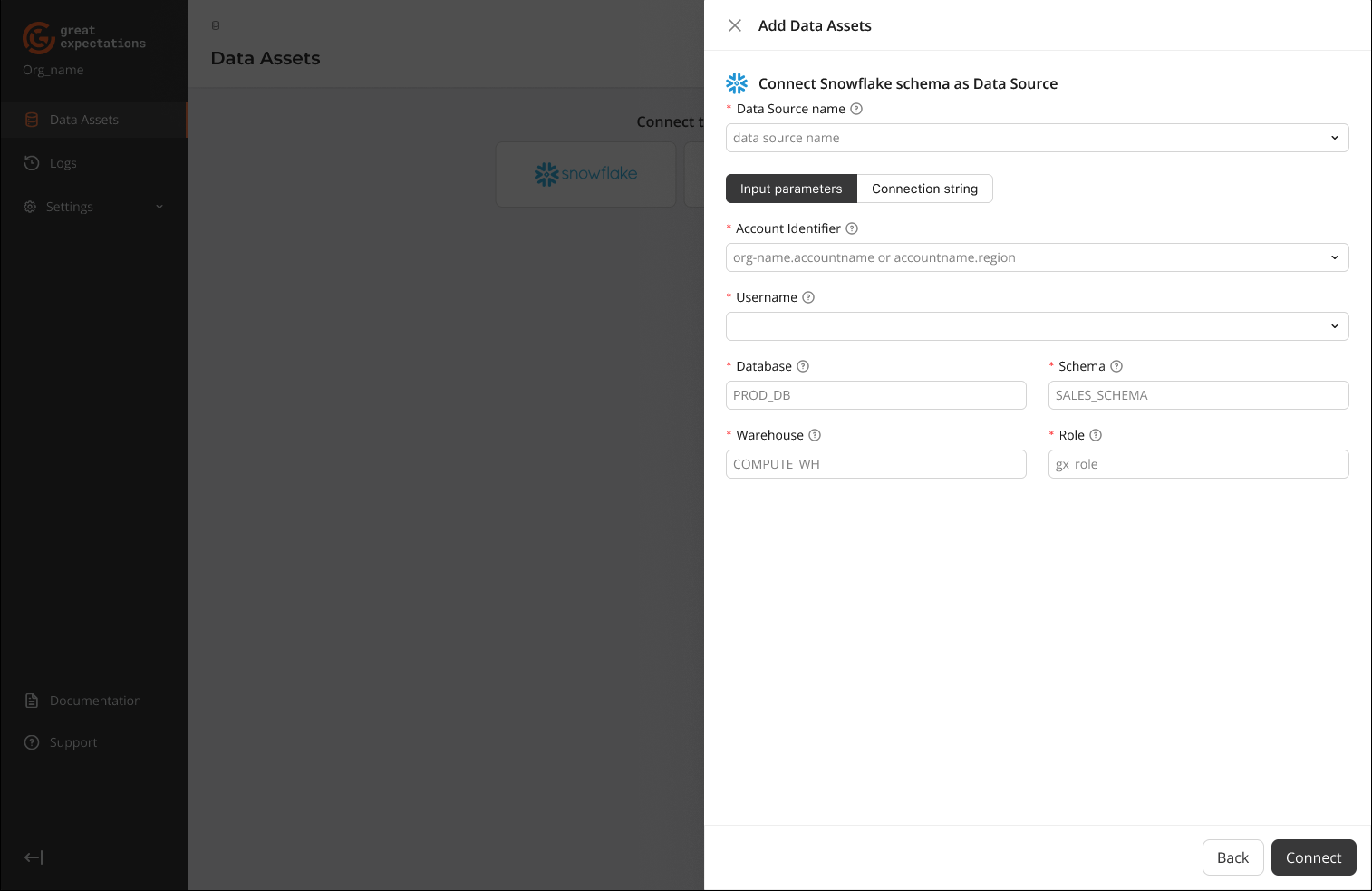Show help tooltip for Database
The height and width of the screenshot is (891, 1372).
pos(803,366)
